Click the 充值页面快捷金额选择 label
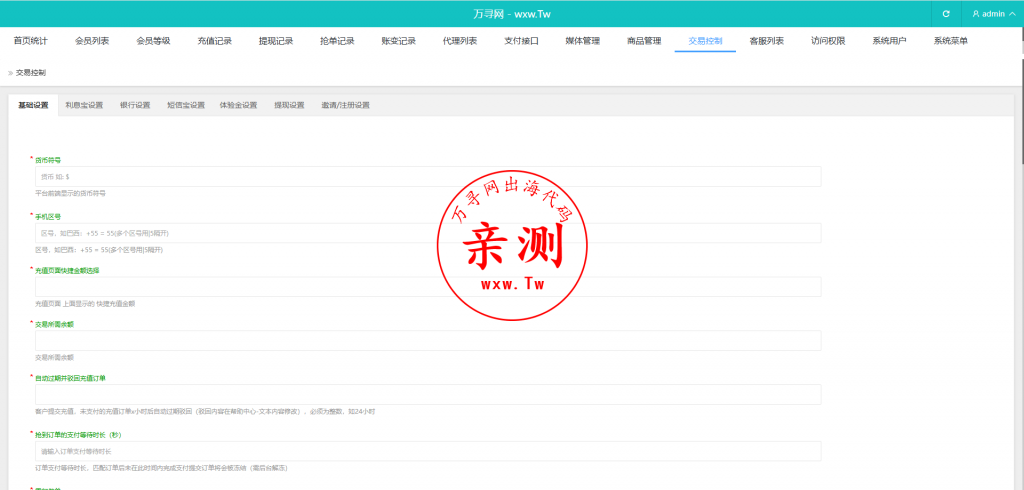The height and width of the screenshot is (490, 1024). click(67, 270)
